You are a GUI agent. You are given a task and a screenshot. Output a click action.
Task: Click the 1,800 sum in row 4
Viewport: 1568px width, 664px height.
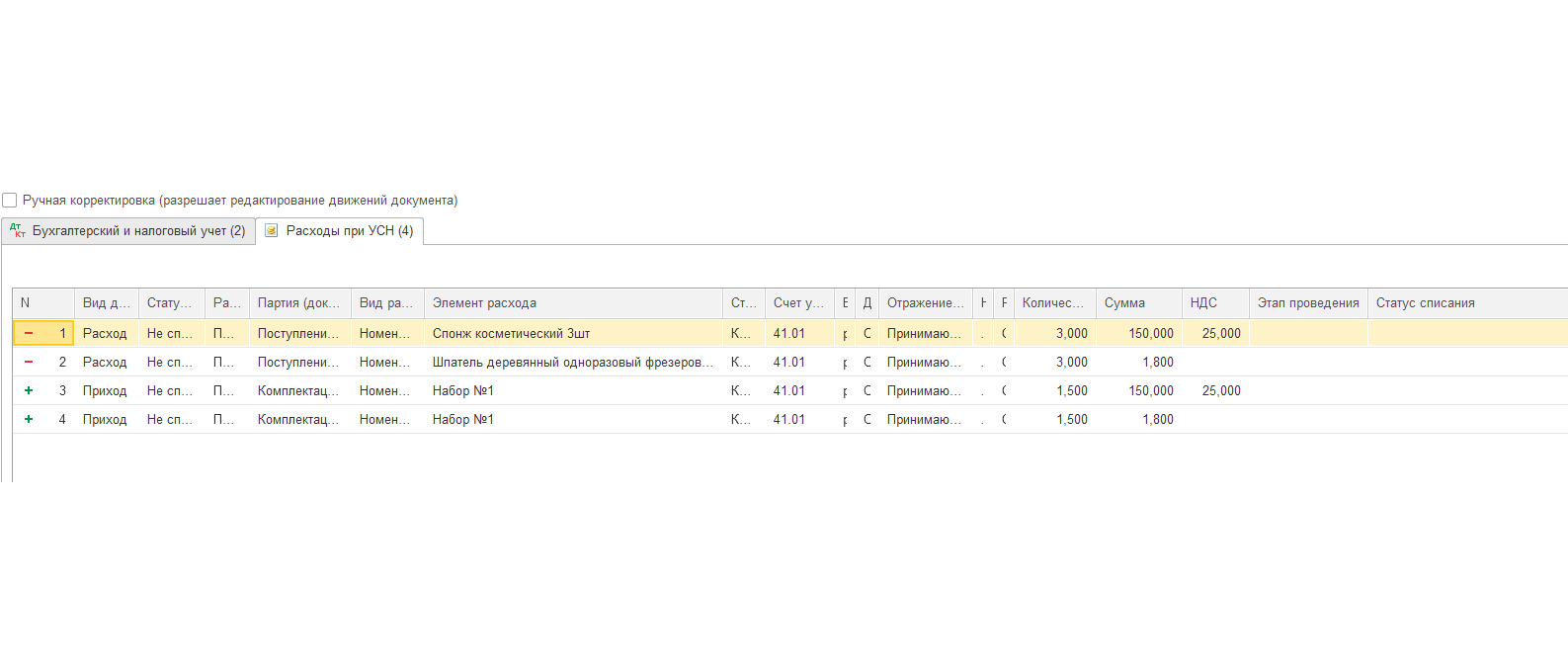point(1157,420)
